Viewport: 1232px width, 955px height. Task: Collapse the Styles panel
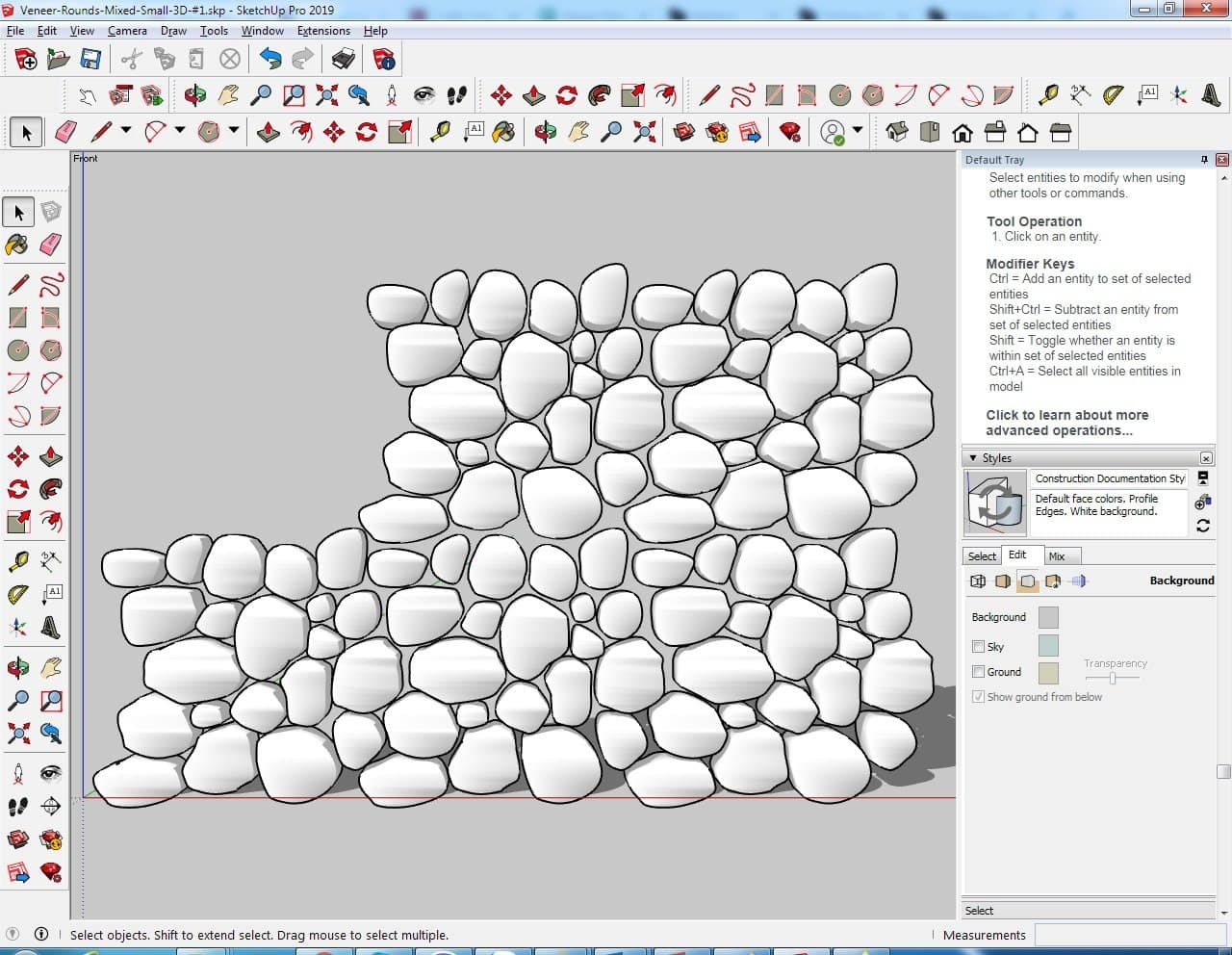tap(973, 458)
